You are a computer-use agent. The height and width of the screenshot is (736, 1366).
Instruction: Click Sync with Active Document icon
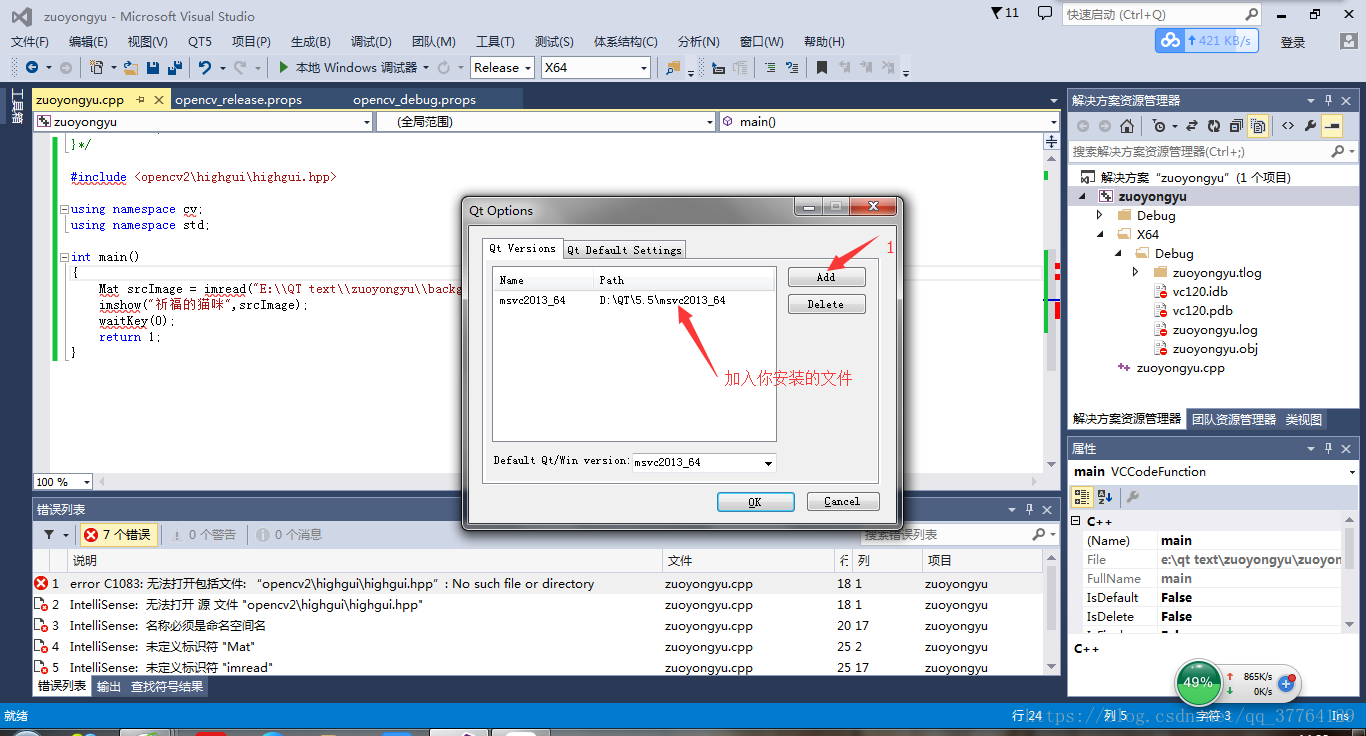1191,126
